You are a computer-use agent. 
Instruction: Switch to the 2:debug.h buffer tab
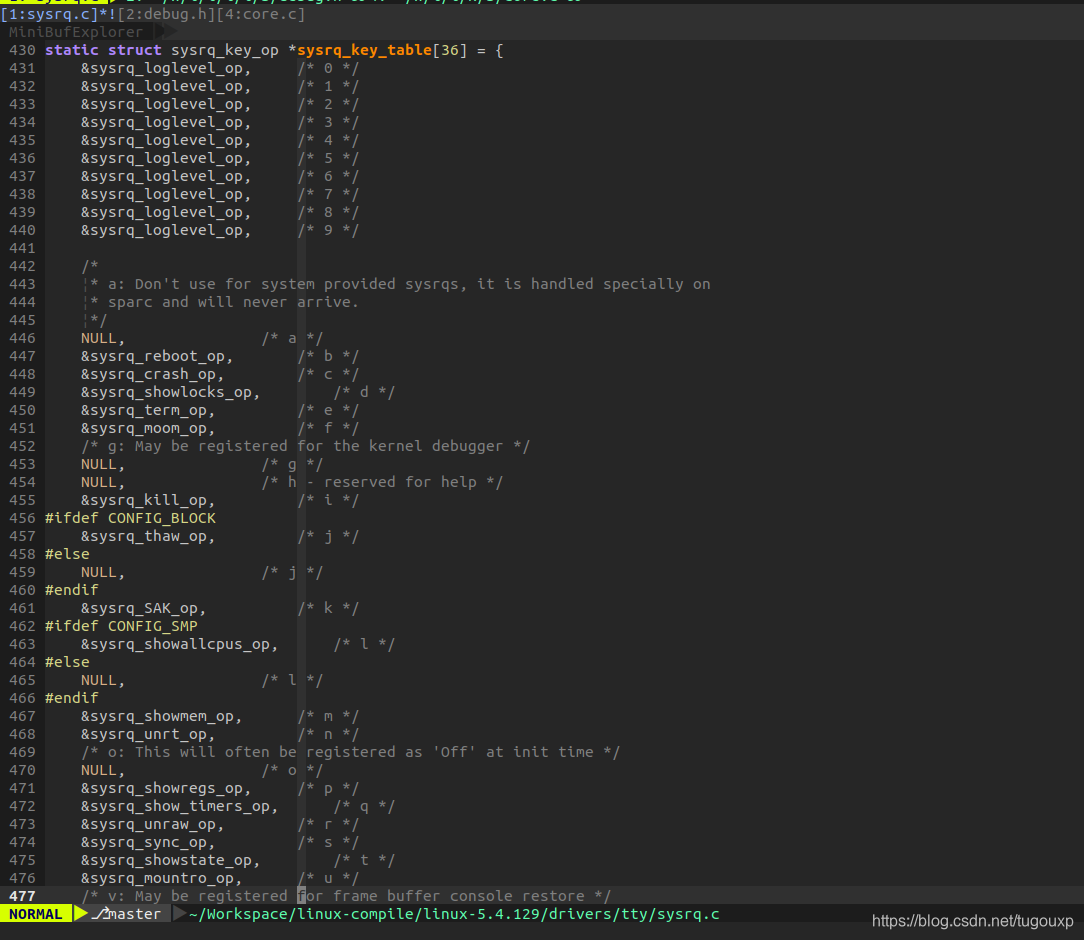click(x=167, y=14)
